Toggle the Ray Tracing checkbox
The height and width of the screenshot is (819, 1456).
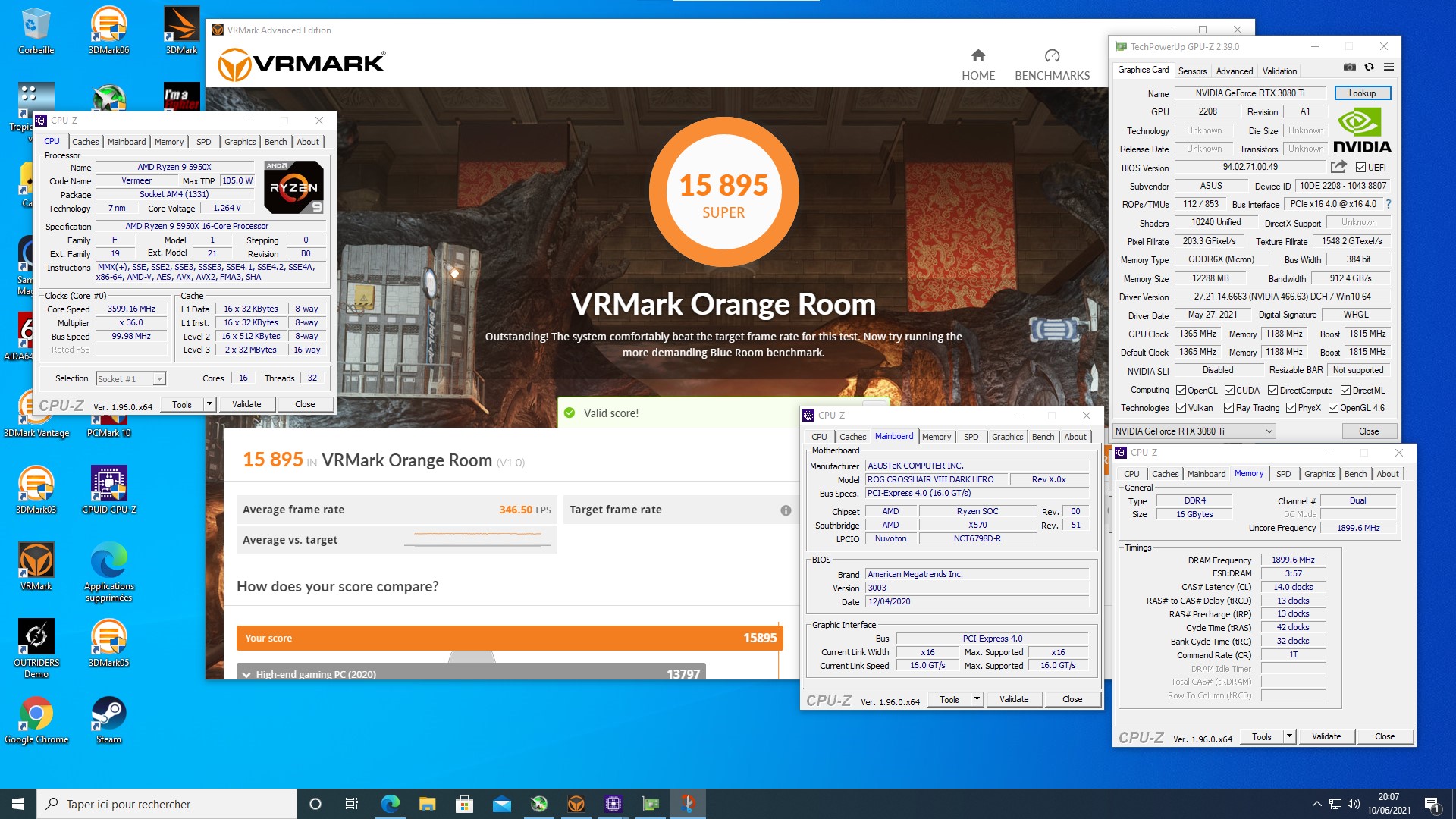click(x=1228, y=408)
